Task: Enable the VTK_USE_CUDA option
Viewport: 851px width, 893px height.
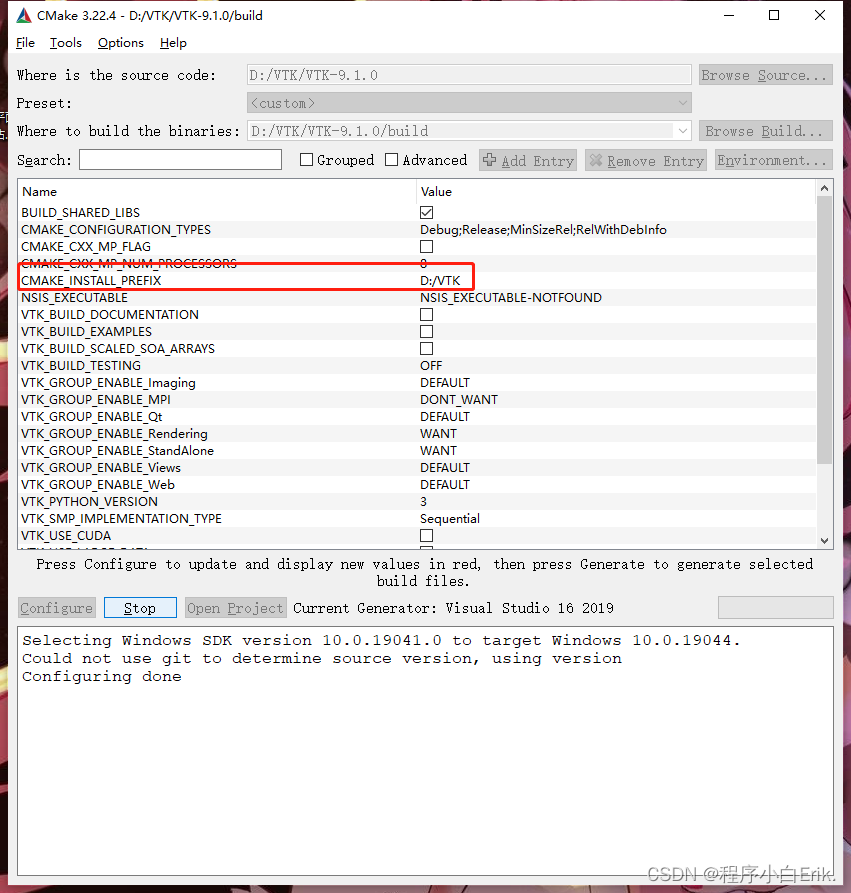Action: tap(426, 535)
